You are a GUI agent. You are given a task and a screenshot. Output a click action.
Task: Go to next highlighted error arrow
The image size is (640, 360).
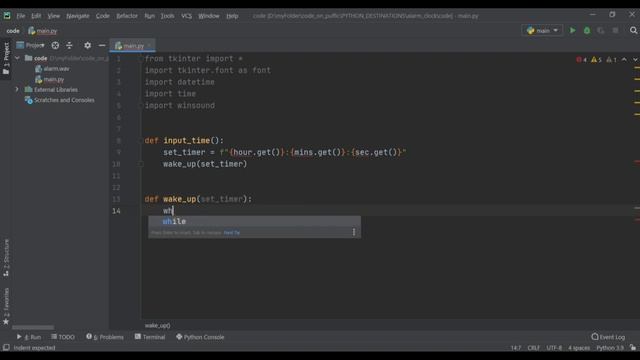(635, 60)
